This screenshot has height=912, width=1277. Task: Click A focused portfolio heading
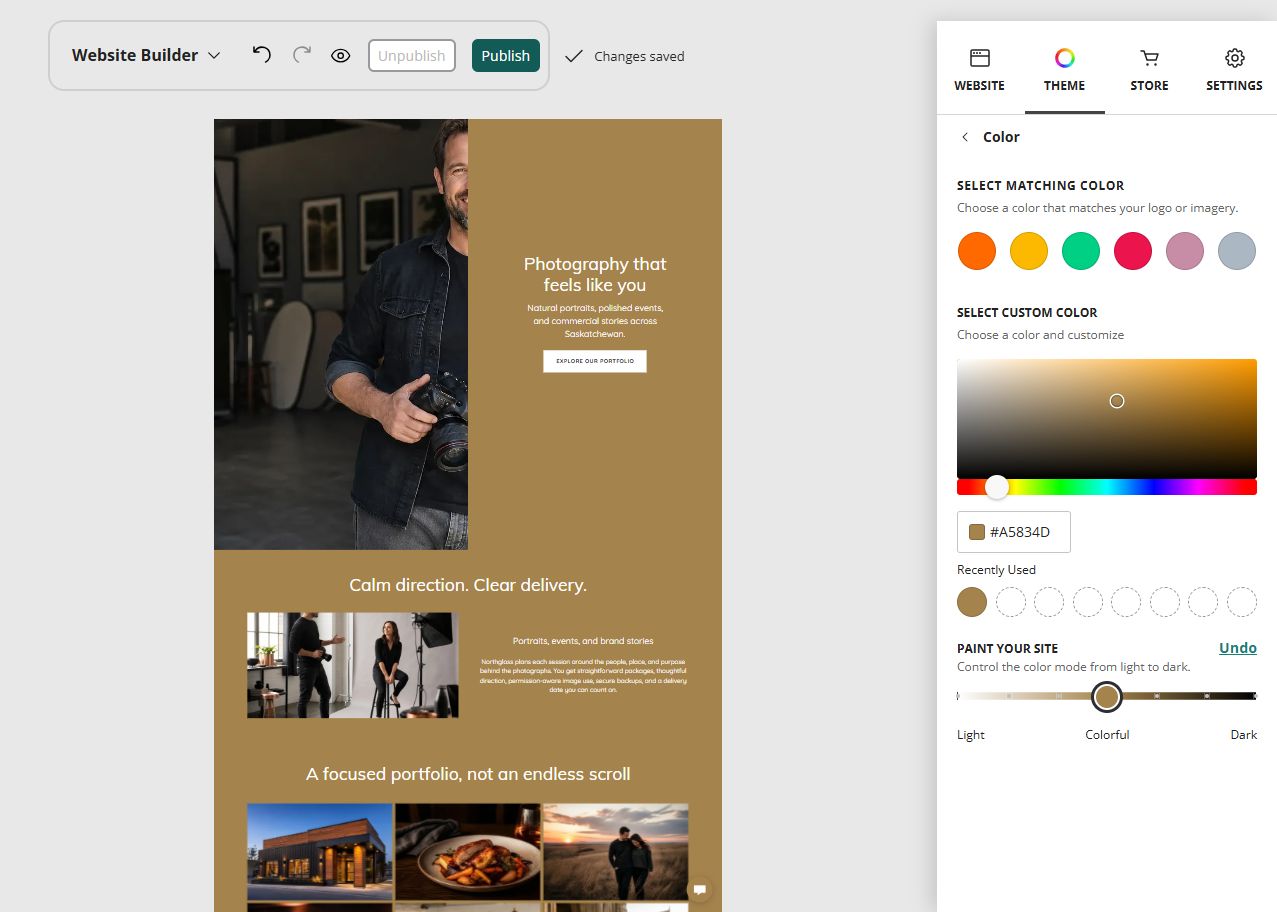468,774
